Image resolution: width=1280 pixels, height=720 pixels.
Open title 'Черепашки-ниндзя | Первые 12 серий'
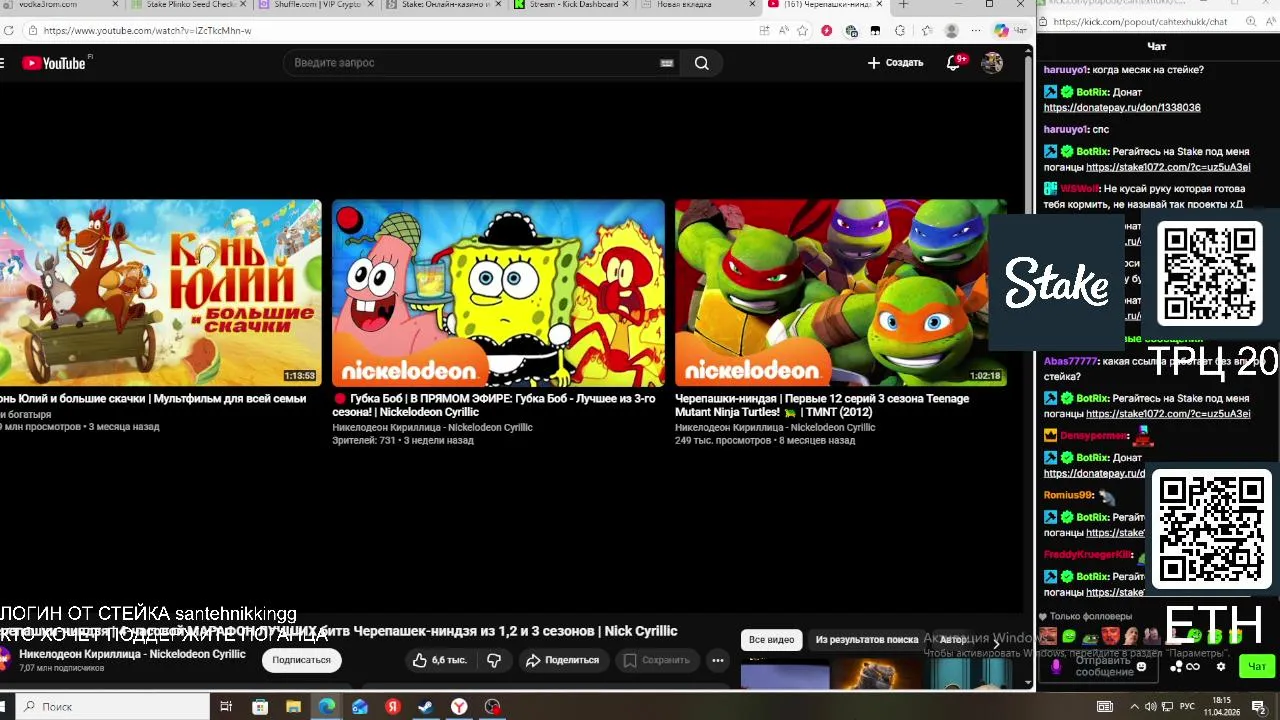tap(822, 405)
